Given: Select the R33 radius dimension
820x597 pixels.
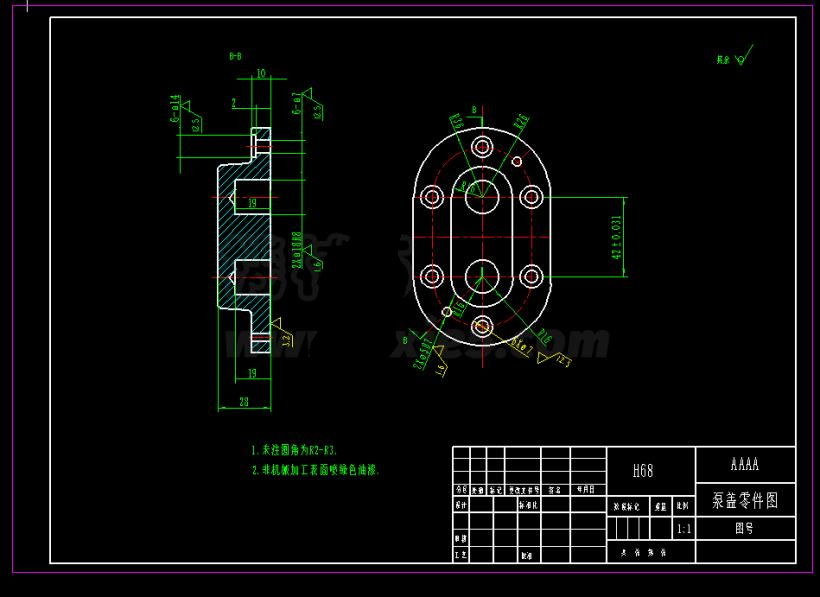Looking at the screenshot, I should (x=456, y=121).
